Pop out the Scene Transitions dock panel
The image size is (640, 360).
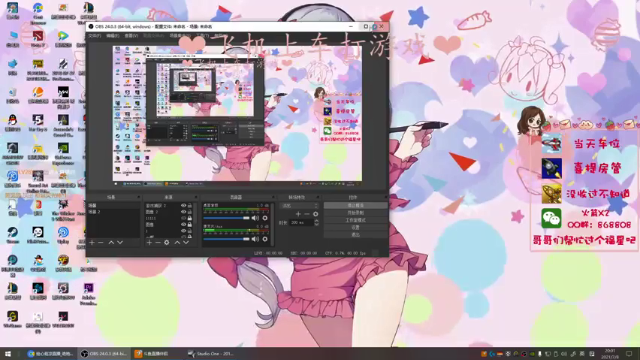(x=318, y=197)
